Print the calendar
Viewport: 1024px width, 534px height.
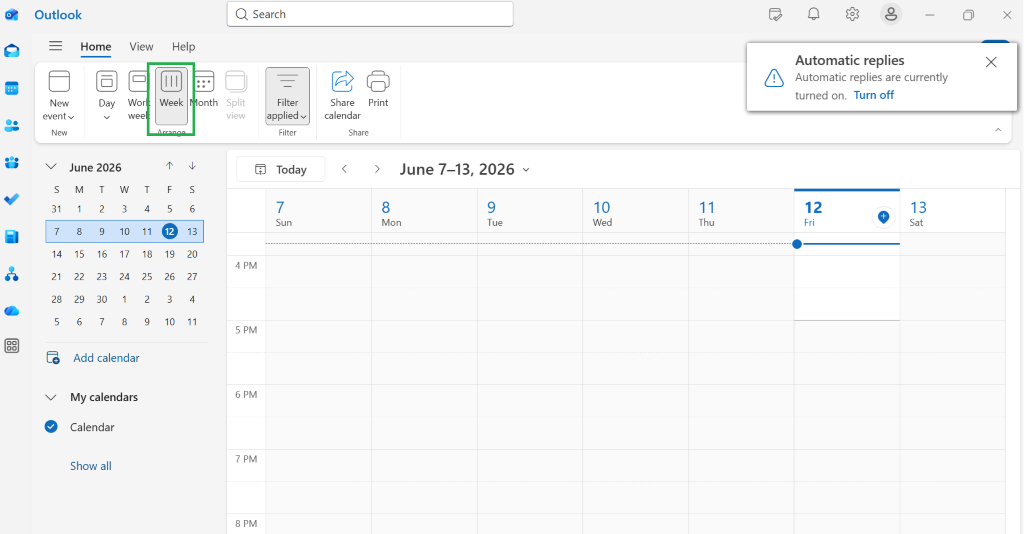point(378,89)
